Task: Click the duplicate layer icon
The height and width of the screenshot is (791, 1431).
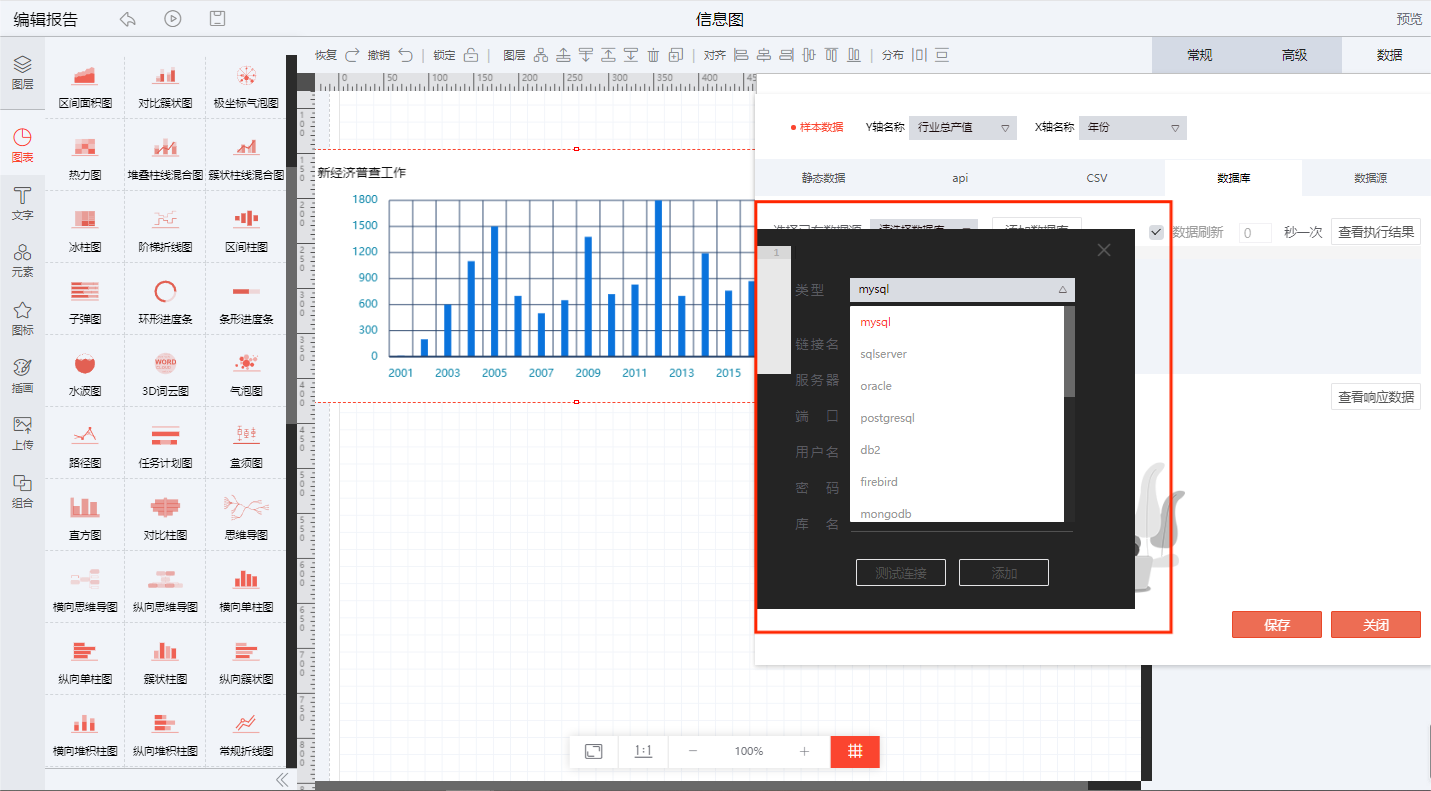Action: click(676, 55)
